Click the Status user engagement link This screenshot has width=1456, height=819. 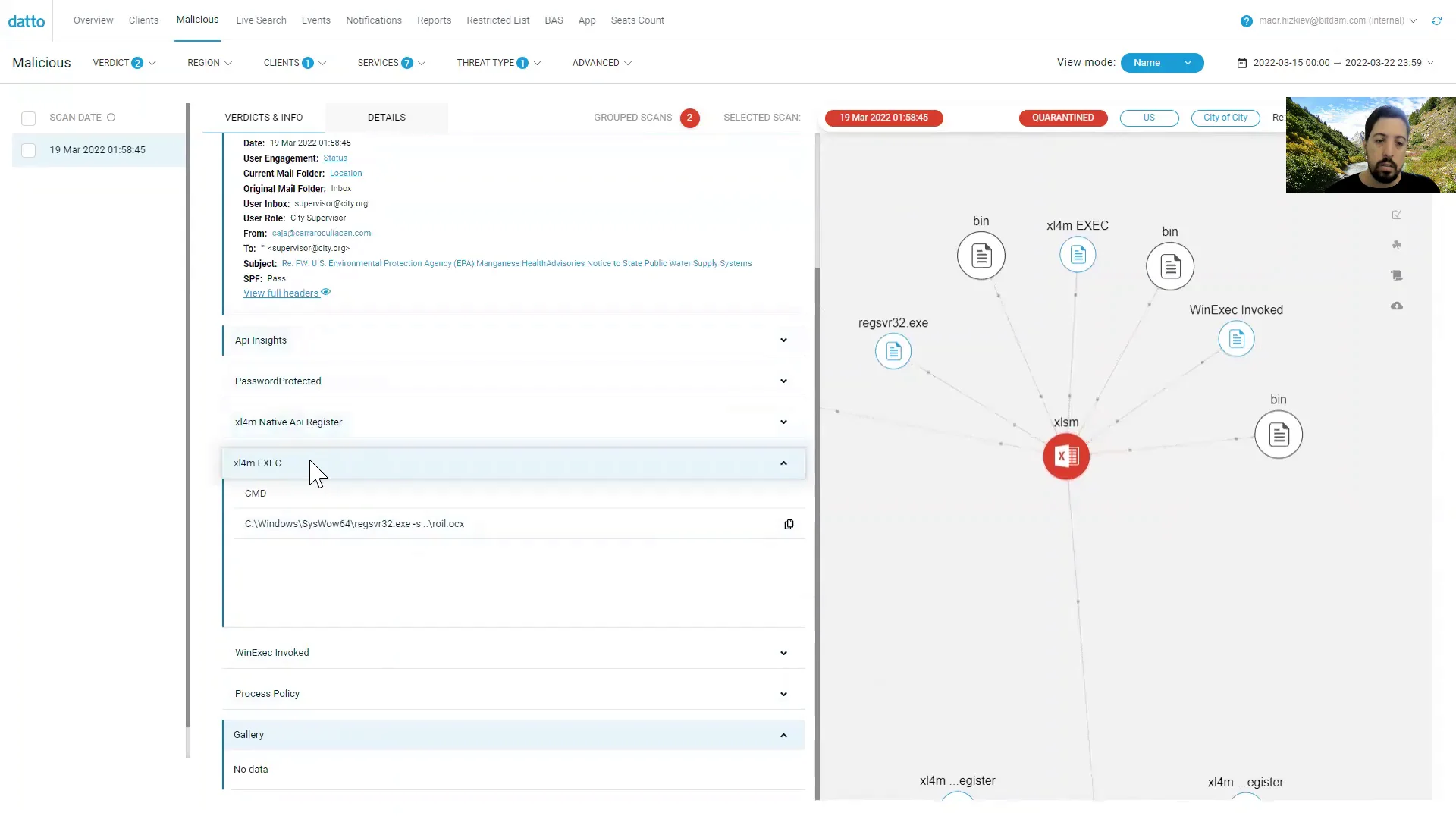pyautogui.click(x=335, y=158)
